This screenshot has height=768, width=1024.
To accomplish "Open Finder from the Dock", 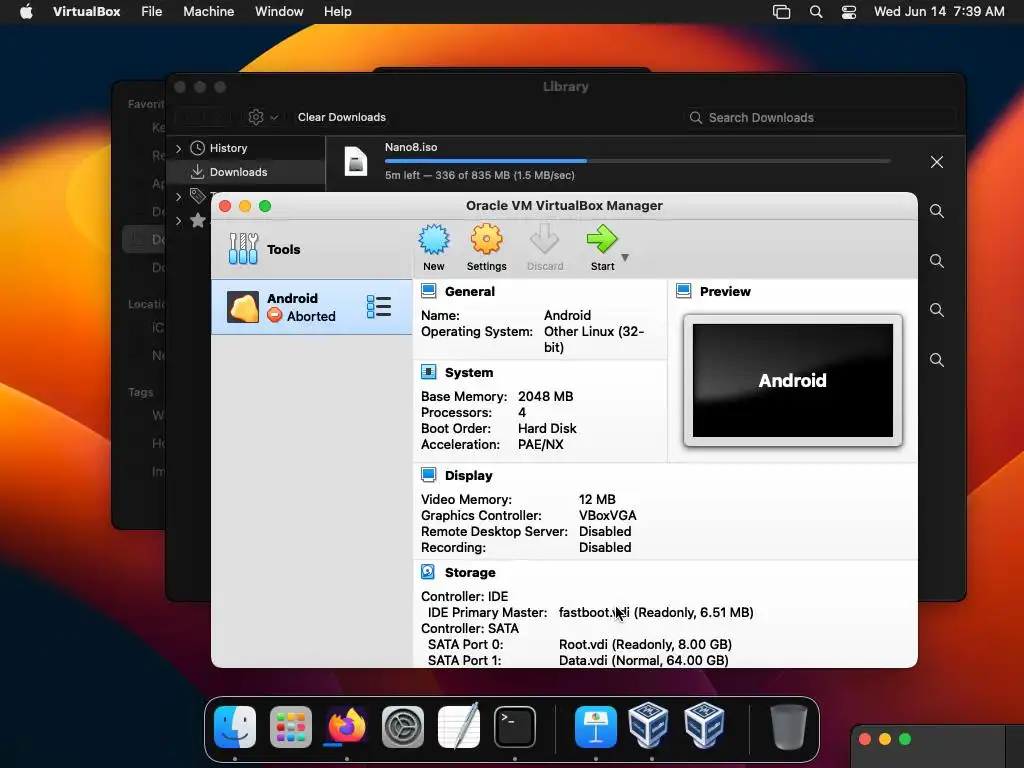I will (235, 727).
